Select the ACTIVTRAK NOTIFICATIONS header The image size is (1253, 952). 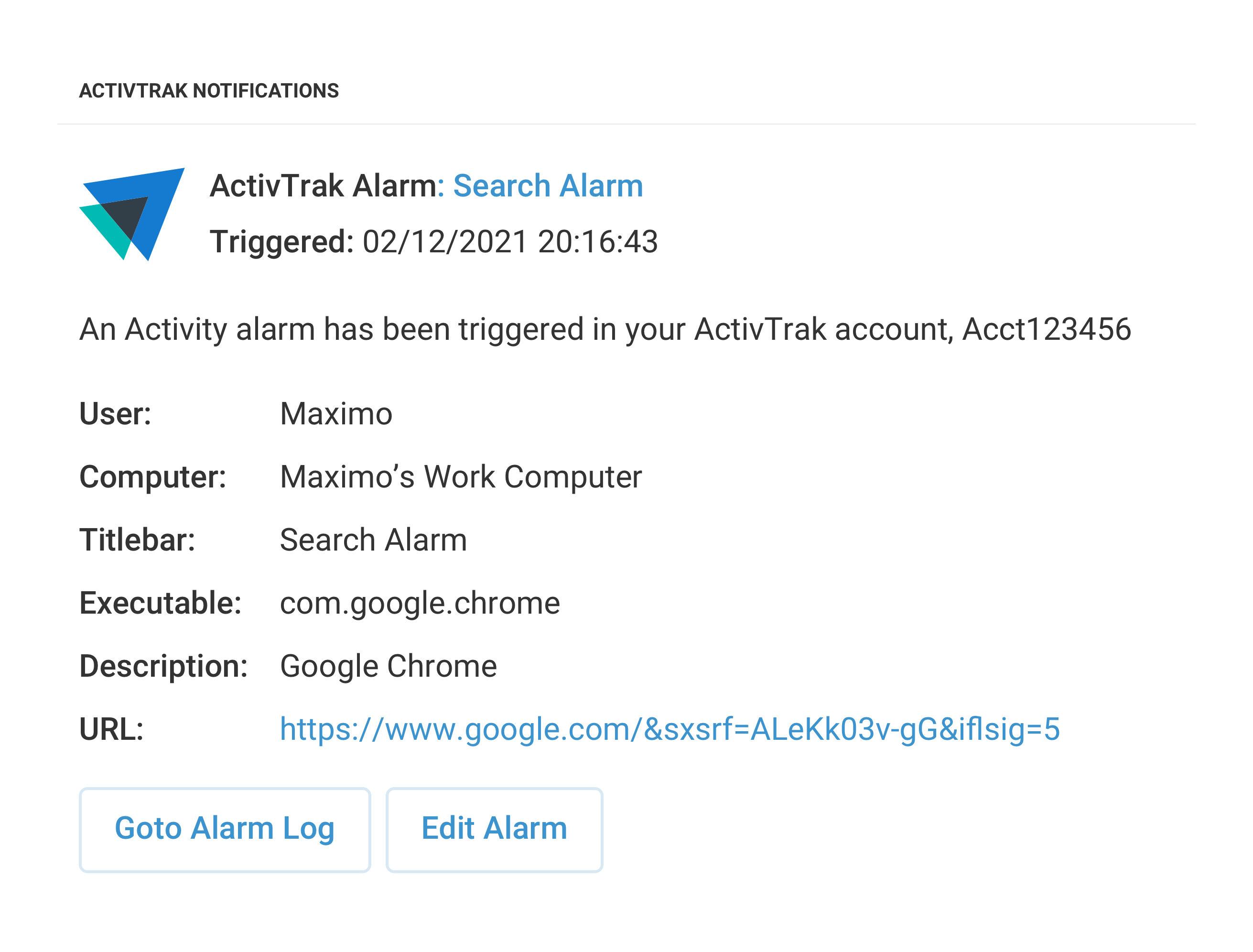coord(208,89)
